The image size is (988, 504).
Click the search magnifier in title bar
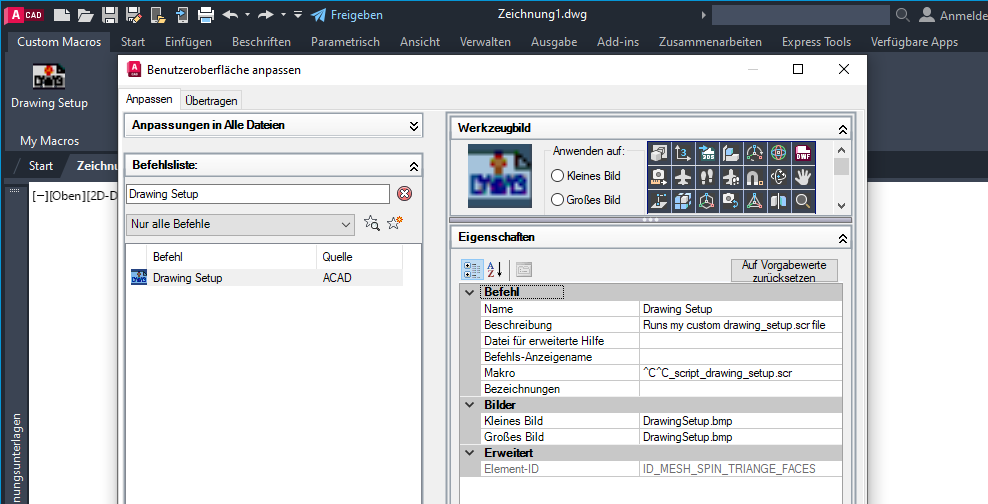tap(902, 14)
